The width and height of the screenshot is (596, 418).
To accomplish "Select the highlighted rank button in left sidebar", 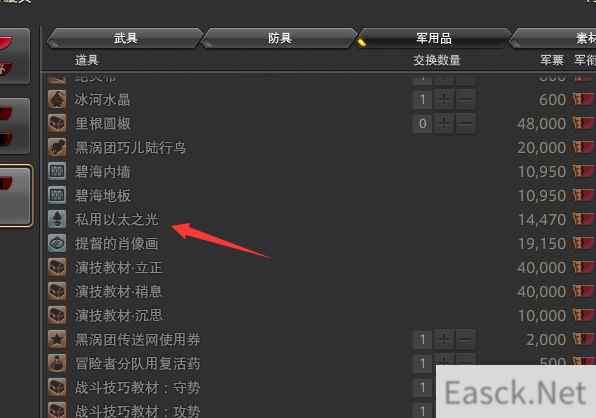I will click(15, 196).
